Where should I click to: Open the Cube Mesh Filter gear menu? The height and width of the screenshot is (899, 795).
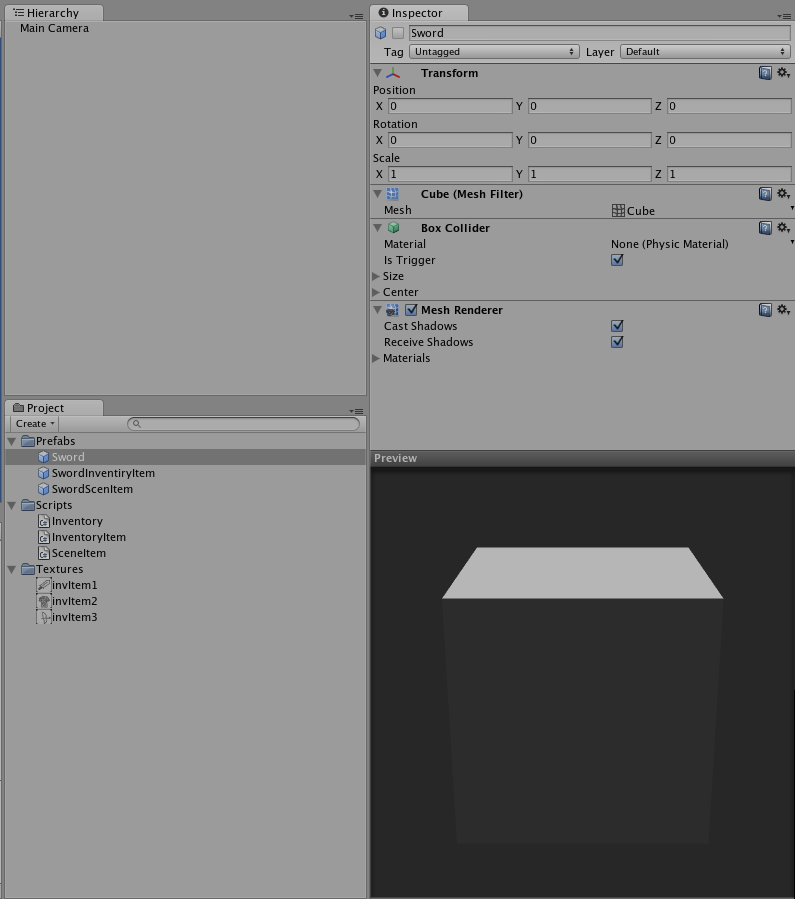[783, 194]
